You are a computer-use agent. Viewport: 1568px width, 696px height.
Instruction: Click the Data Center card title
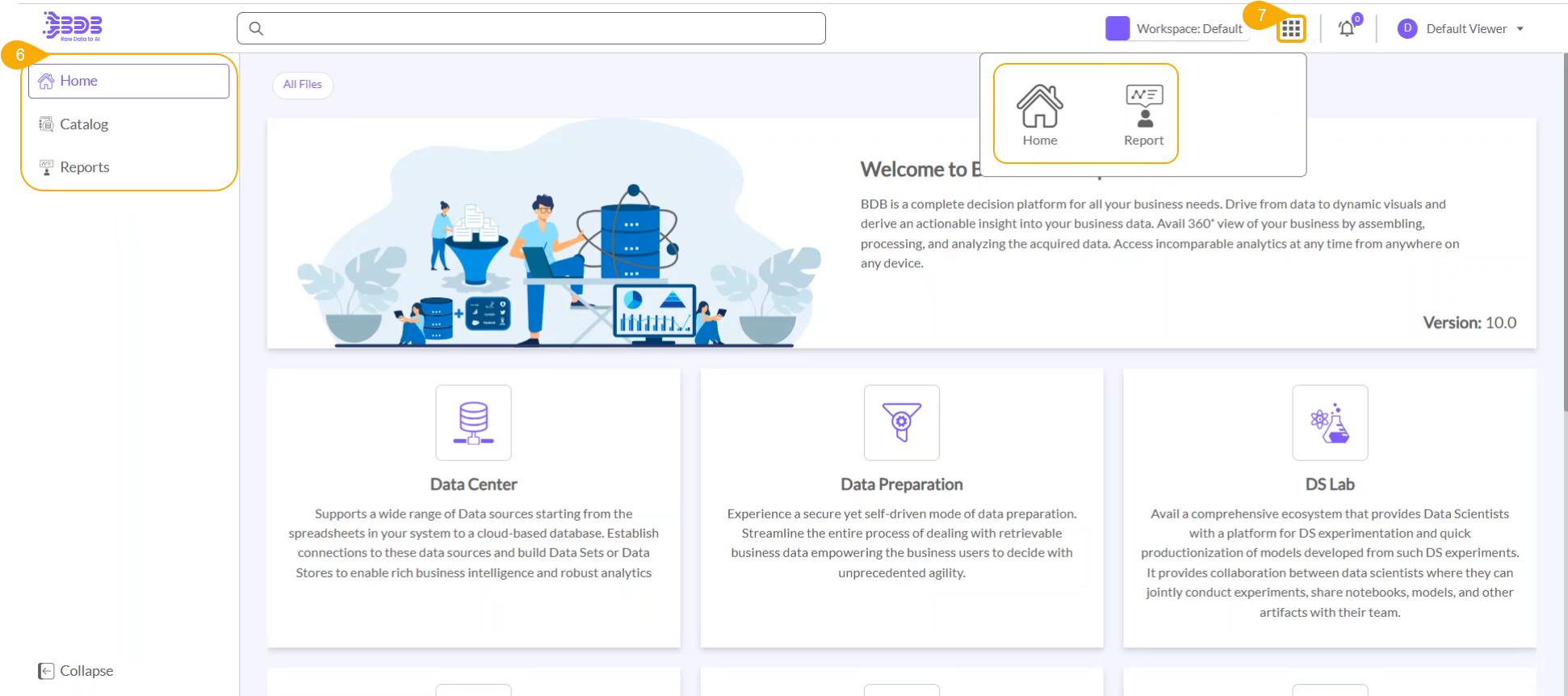coord(473,484)
